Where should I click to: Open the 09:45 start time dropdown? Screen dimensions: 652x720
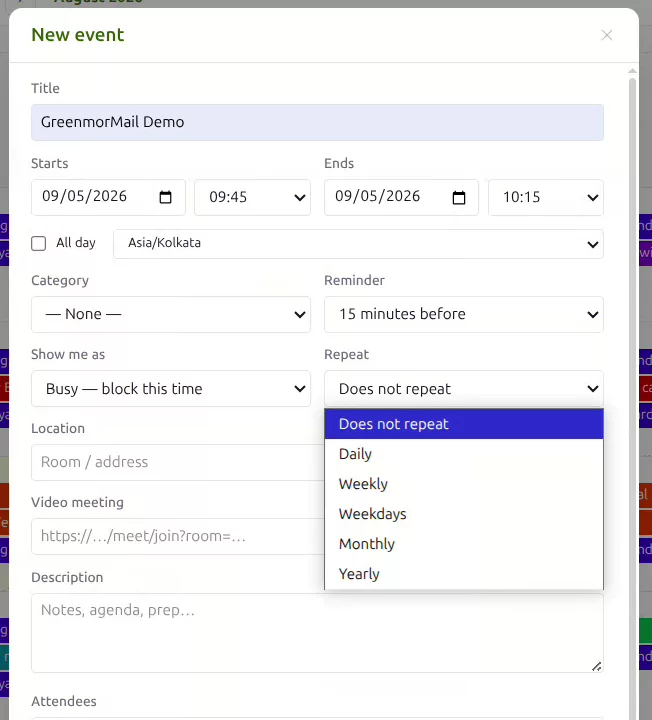pyautogui.click(x=253, y=197)
